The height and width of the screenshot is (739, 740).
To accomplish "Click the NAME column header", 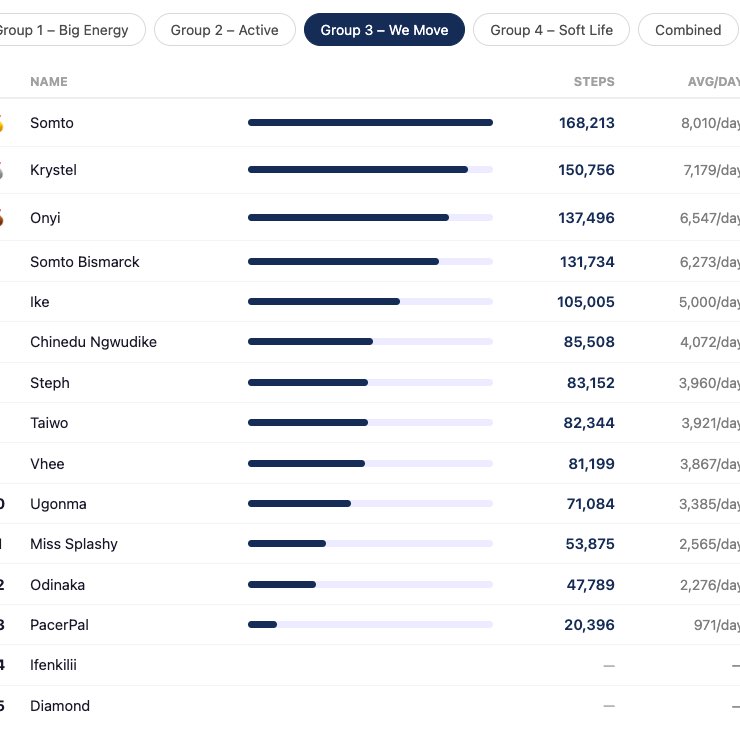I will click(49, 82).
